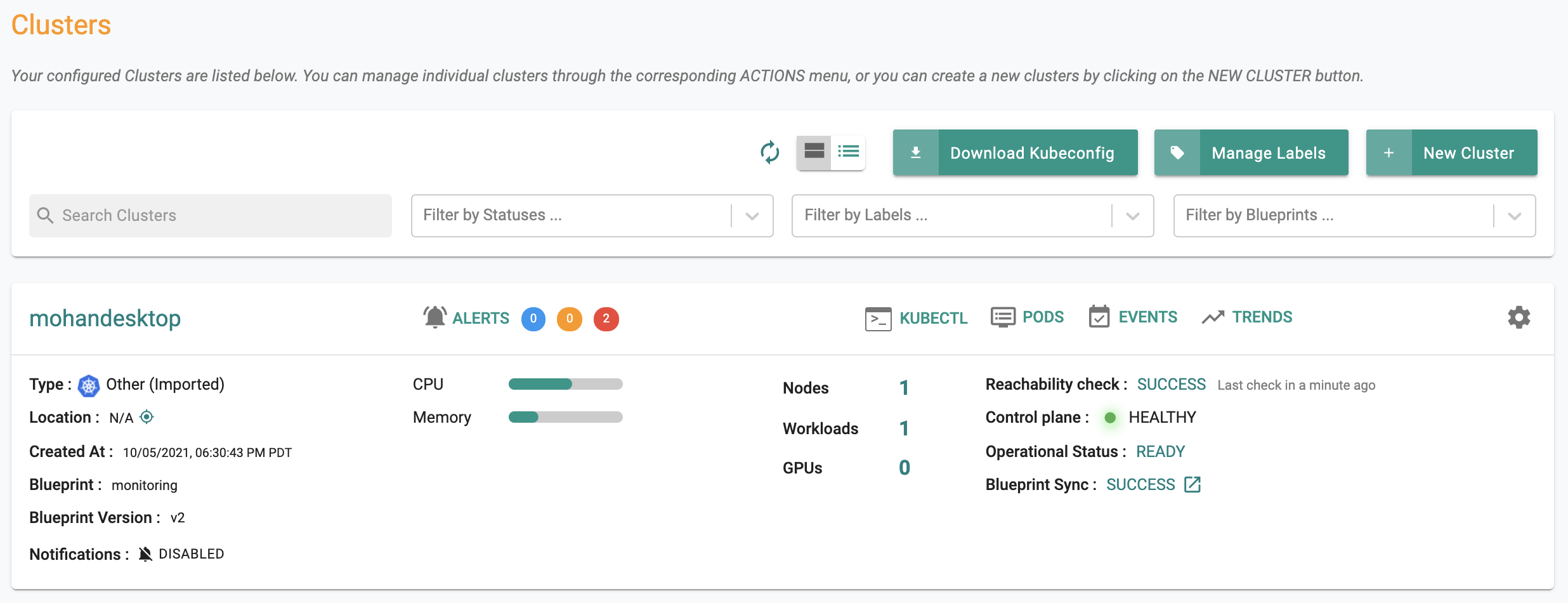Open the Filter by Statuses dropdown
The width and height of the screenshot is (1568, 603).
point(592,216)
